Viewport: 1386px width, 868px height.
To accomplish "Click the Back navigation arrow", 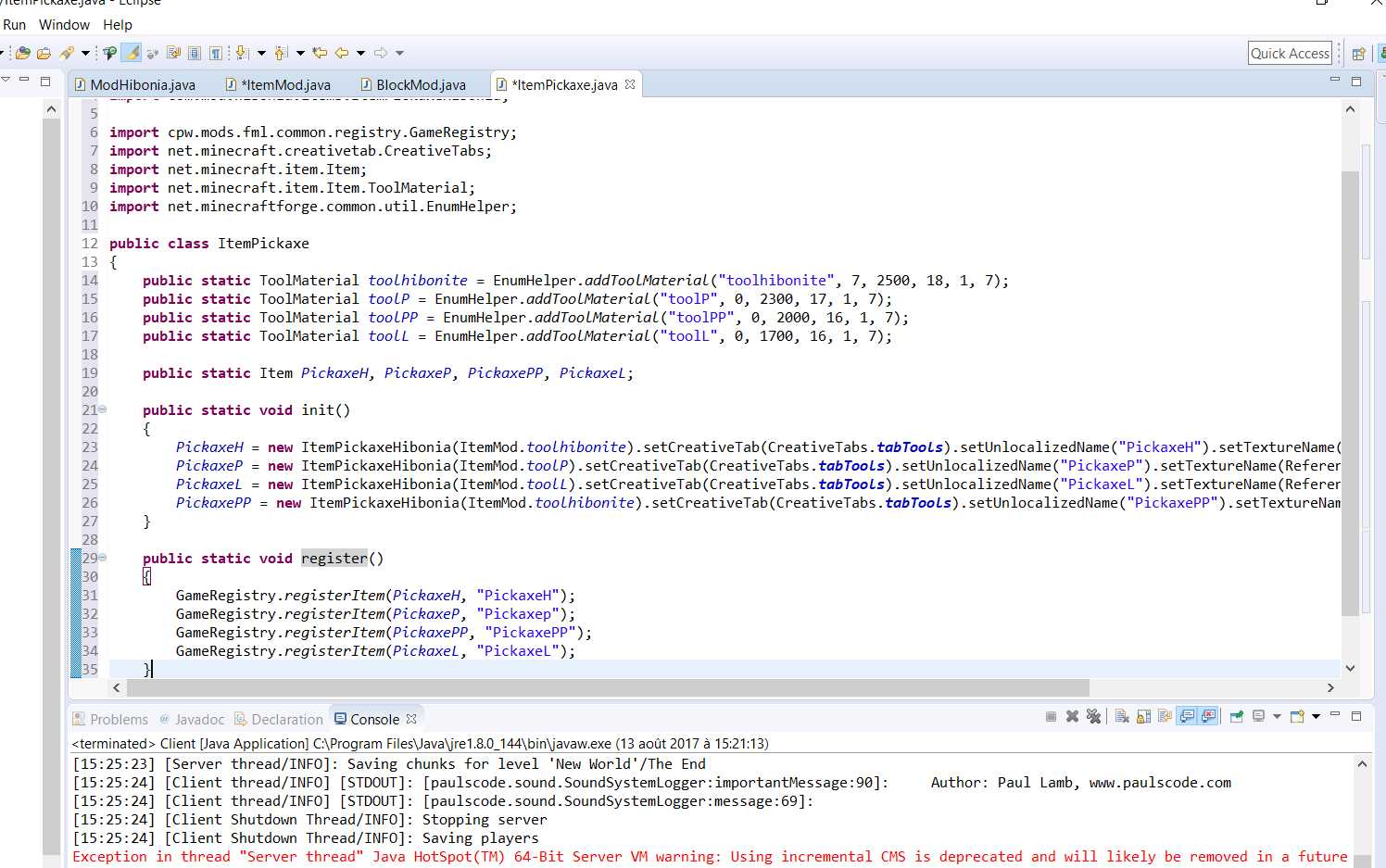I will (x=342, y=53).
